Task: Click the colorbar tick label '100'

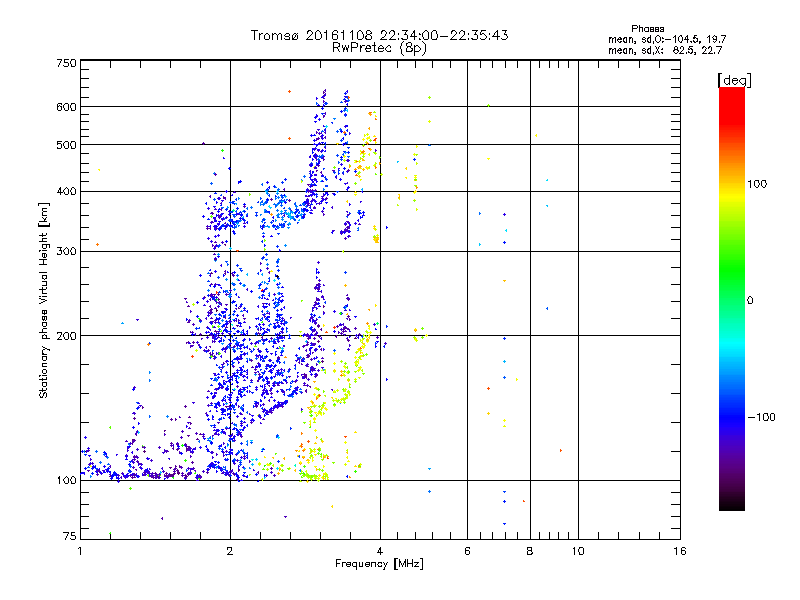Action: (757, 184)
